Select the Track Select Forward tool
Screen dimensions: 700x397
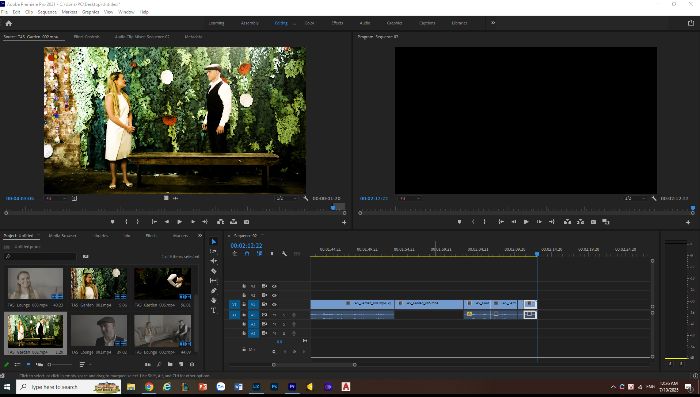(x=213, y=251)
